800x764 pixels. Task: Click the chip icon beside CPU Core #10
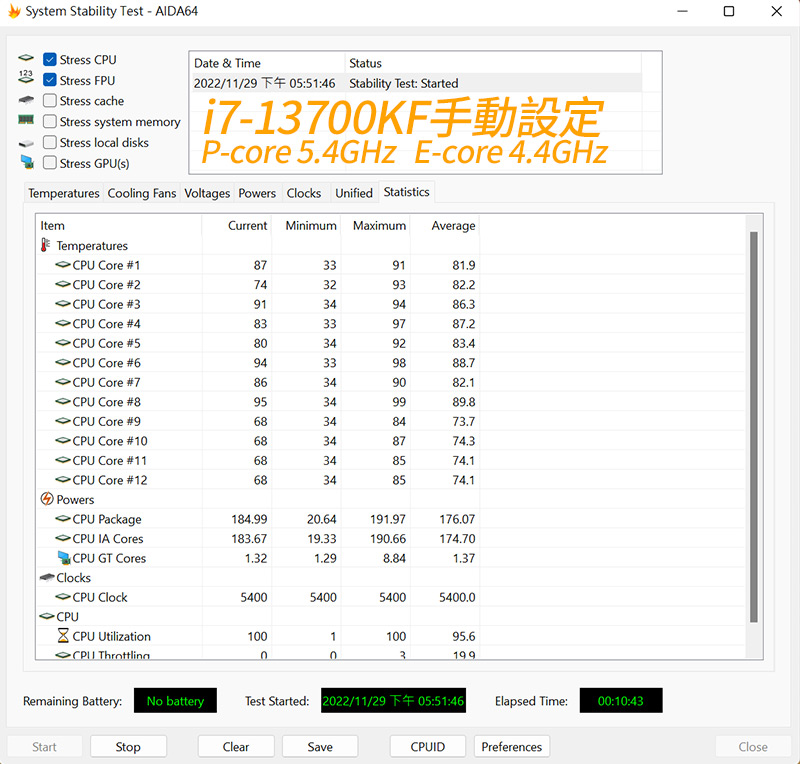(x=63, y=440)
